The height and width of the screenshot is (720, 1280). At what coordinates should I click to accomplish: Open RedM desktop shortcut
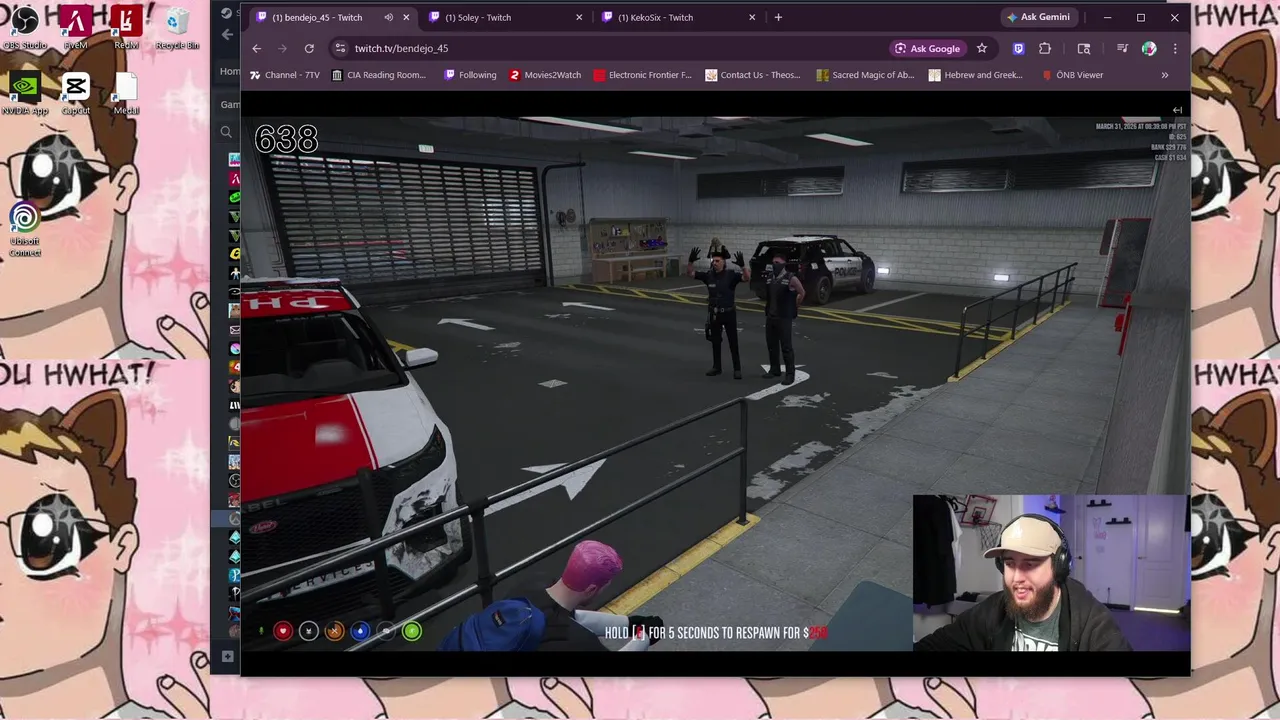[126, 27]
